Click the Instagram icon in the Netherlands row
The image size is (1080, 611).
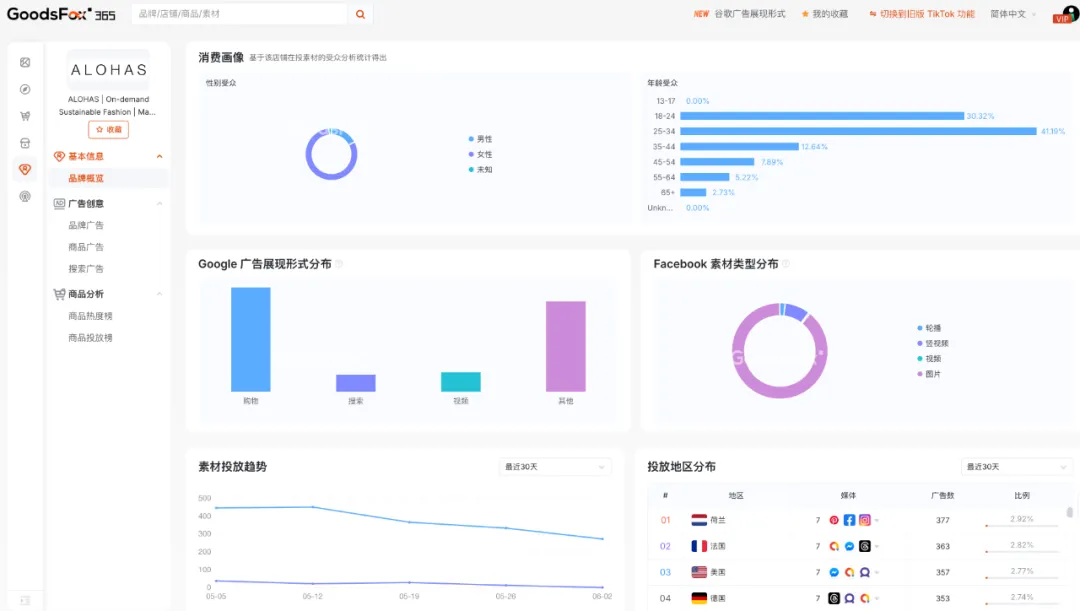864,520
